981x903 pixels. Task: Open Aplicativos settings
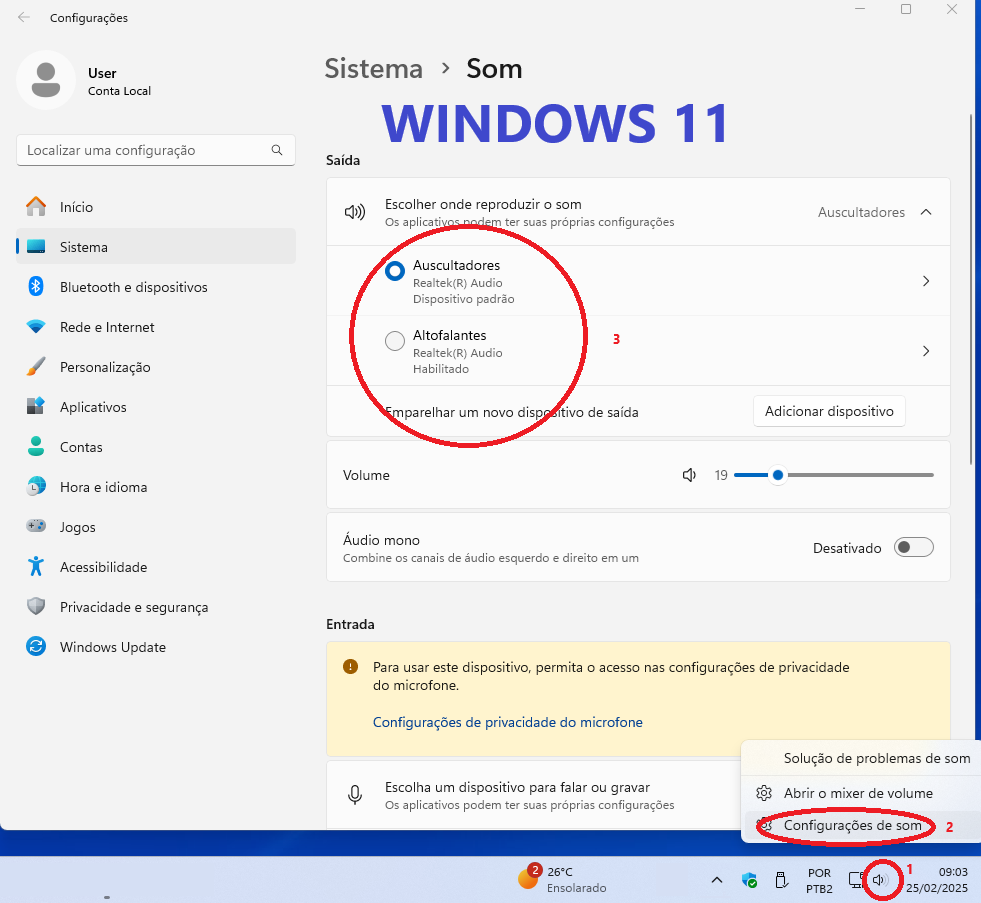(156, 407)
